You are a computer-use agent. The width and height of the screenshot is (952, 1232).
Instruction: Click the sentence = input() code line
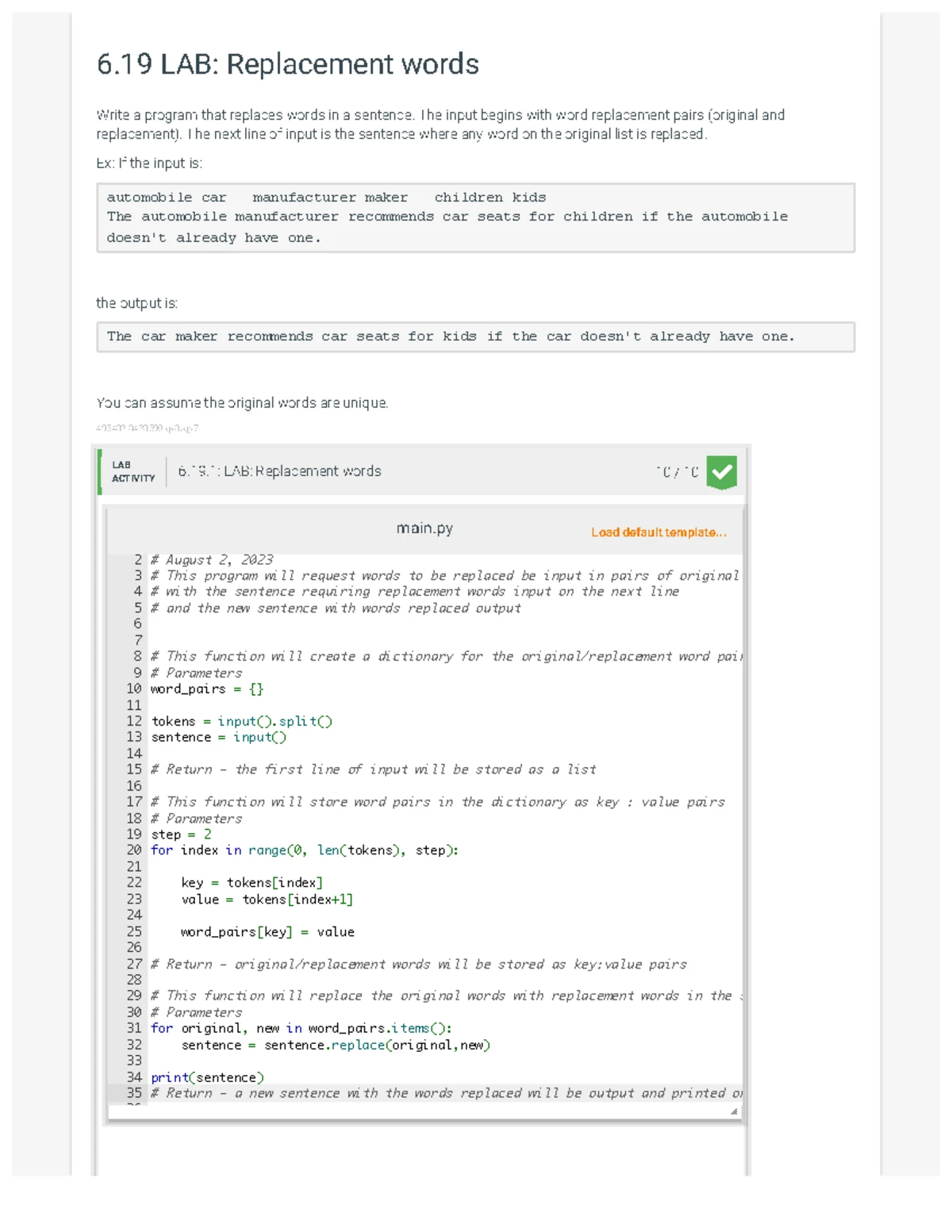[218, 737]
